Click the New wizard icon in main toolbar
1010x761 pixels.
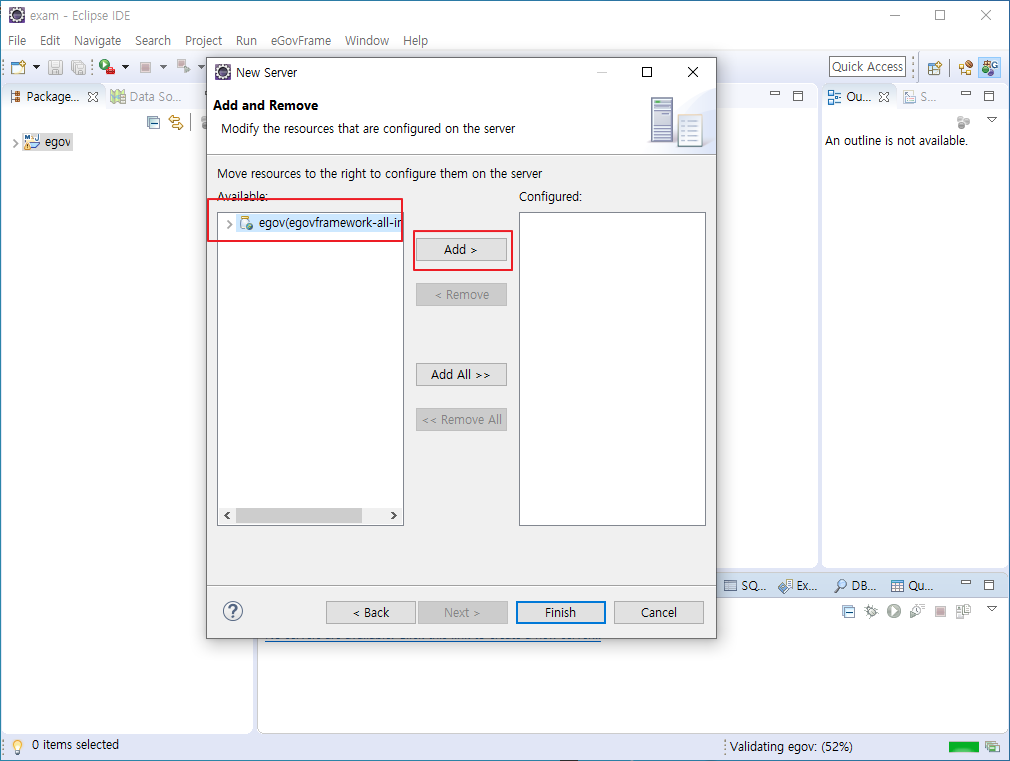click(19, 67)
